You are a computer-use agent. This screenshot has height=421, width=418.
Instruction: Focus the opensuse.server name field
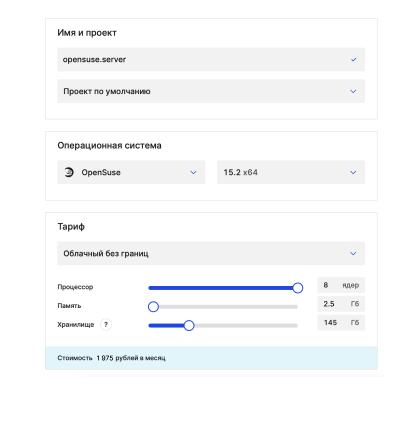pos(211,60)
